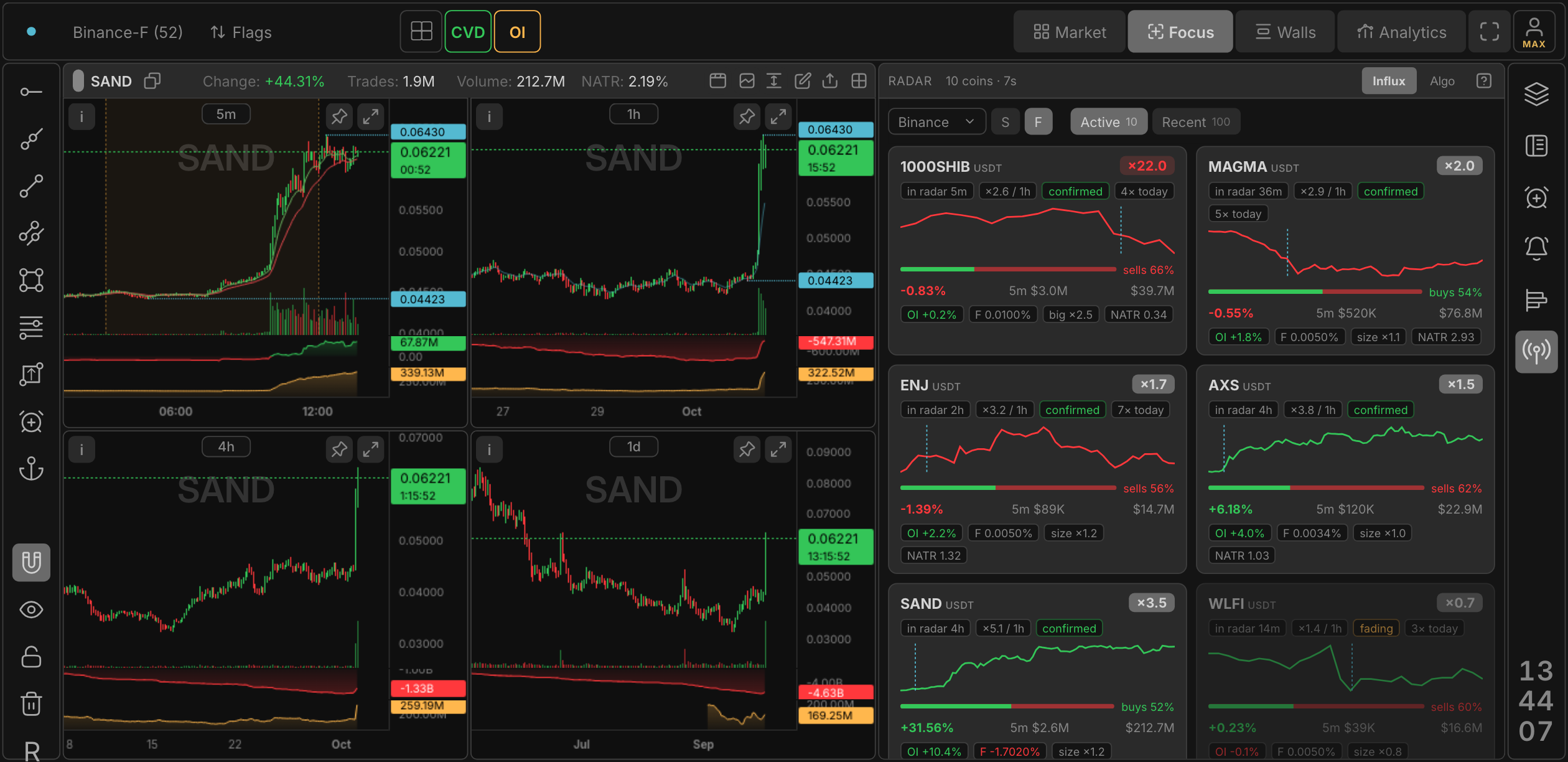Toggle the OI indicator
The image size is (1568, 762).
pyautogui.click(x=517, y=32)
